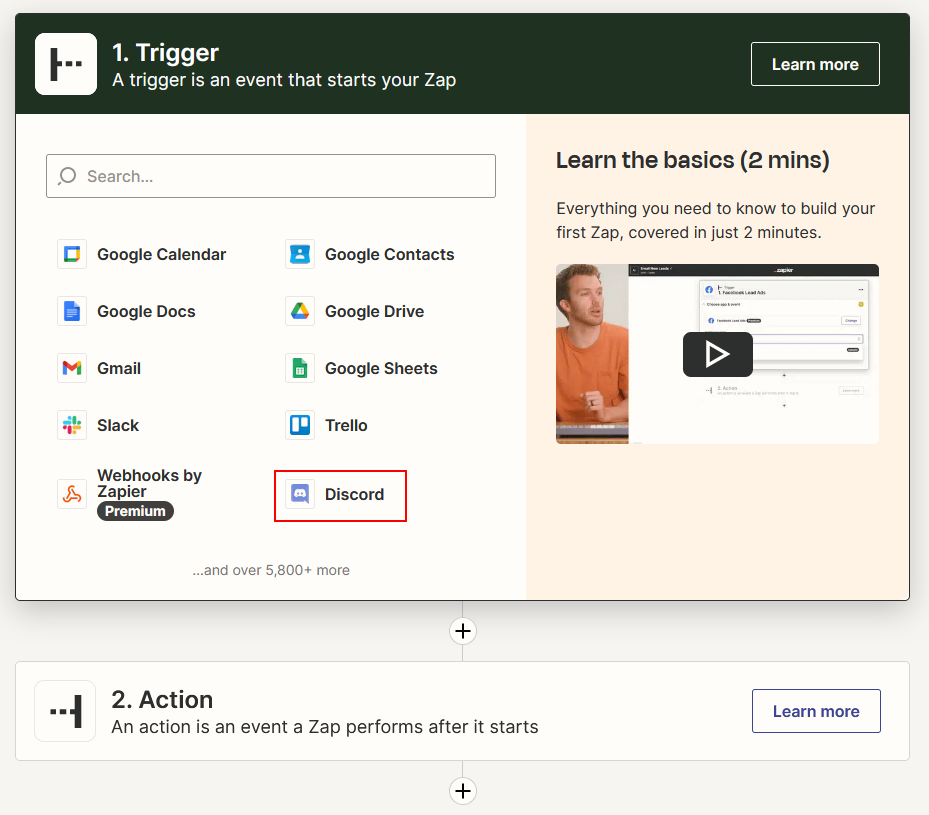Pick the Gmail envelope icon
The width and height of the screenshot is (929, 815).
[72, 368]
